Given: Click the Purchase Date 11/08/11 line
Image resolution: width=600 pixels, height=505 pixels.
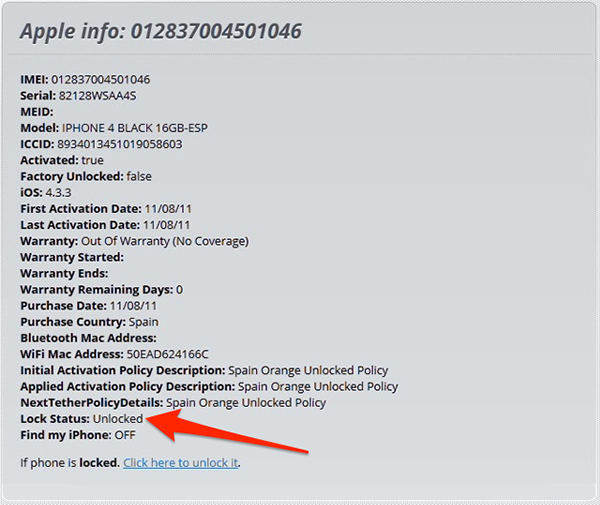Looking at the screenshot, I should coord(88,306).
